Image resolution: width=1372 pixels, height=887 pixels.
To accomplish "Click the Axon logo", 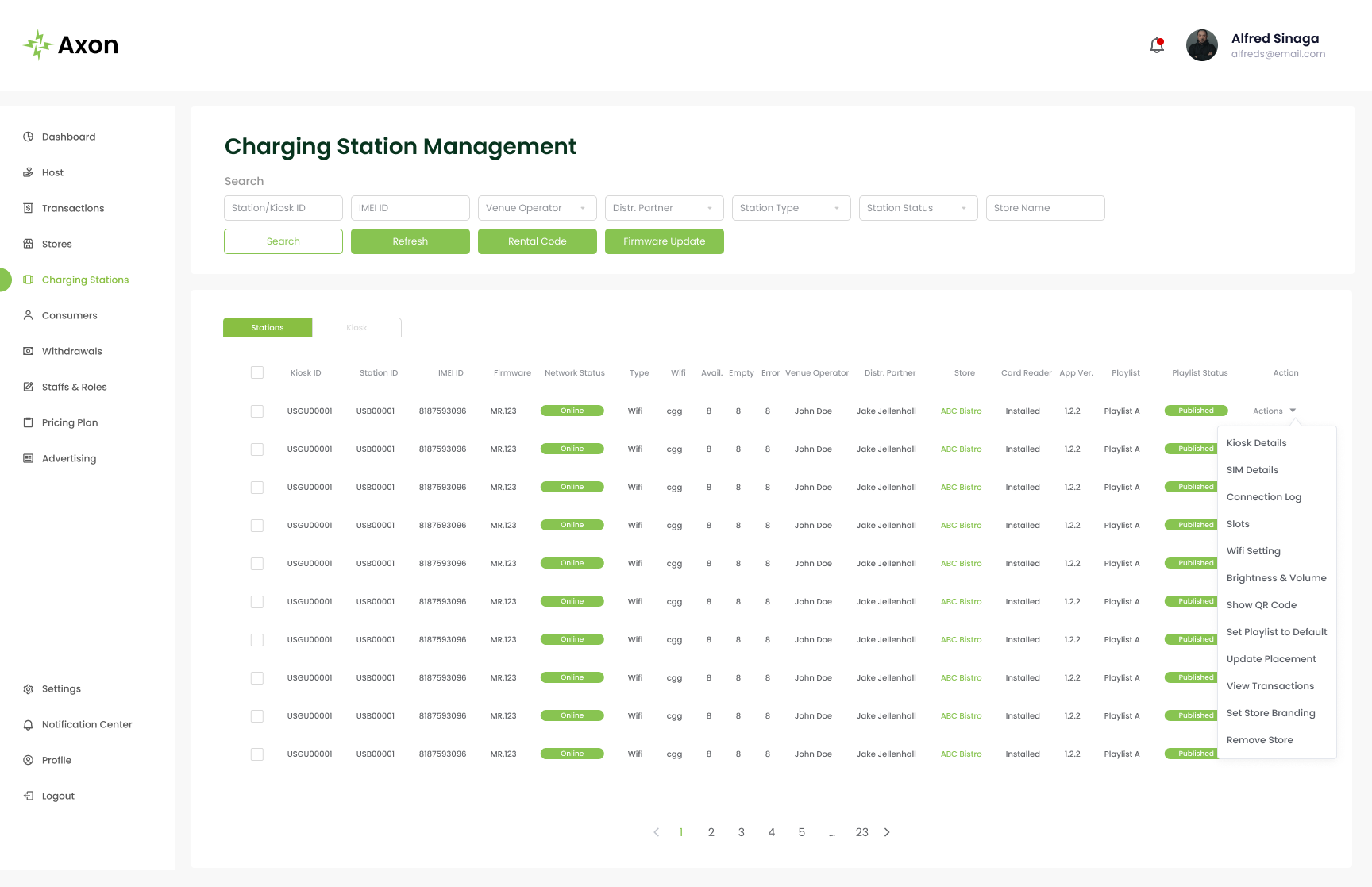I will (x=71, y=45).
